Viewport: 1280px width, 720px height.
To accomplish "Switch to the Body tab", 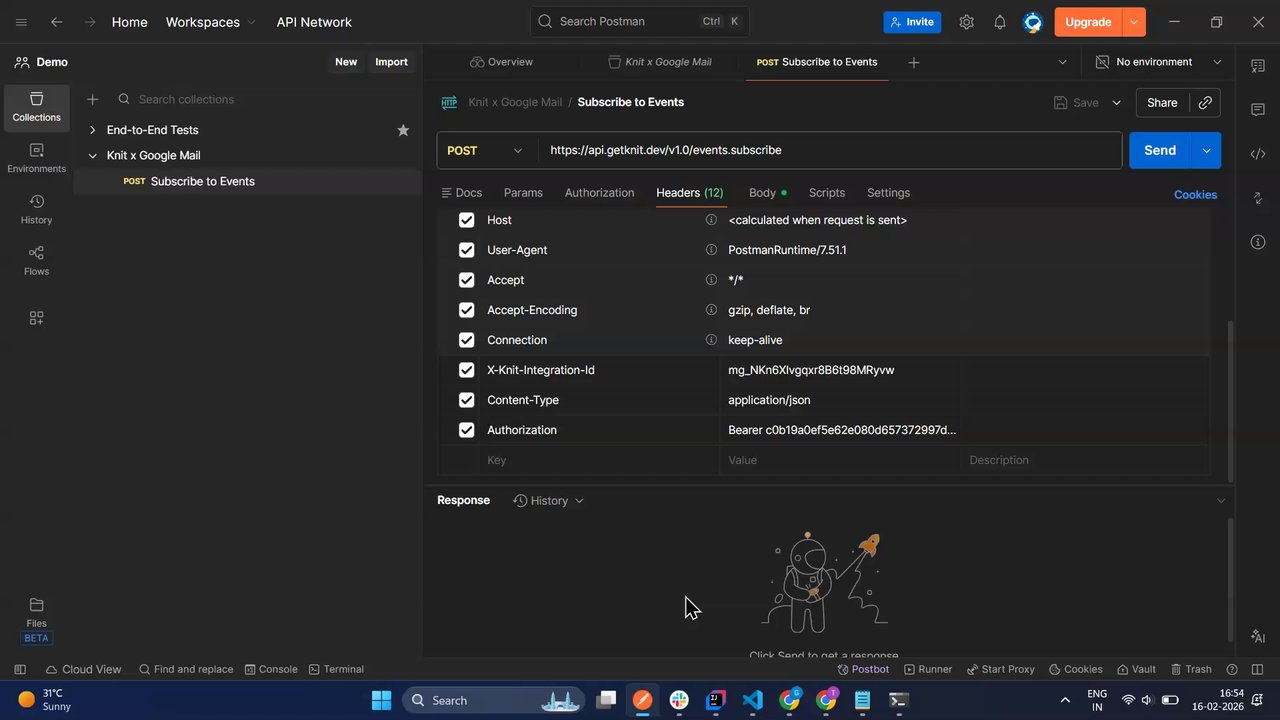I will coord(762,193).
